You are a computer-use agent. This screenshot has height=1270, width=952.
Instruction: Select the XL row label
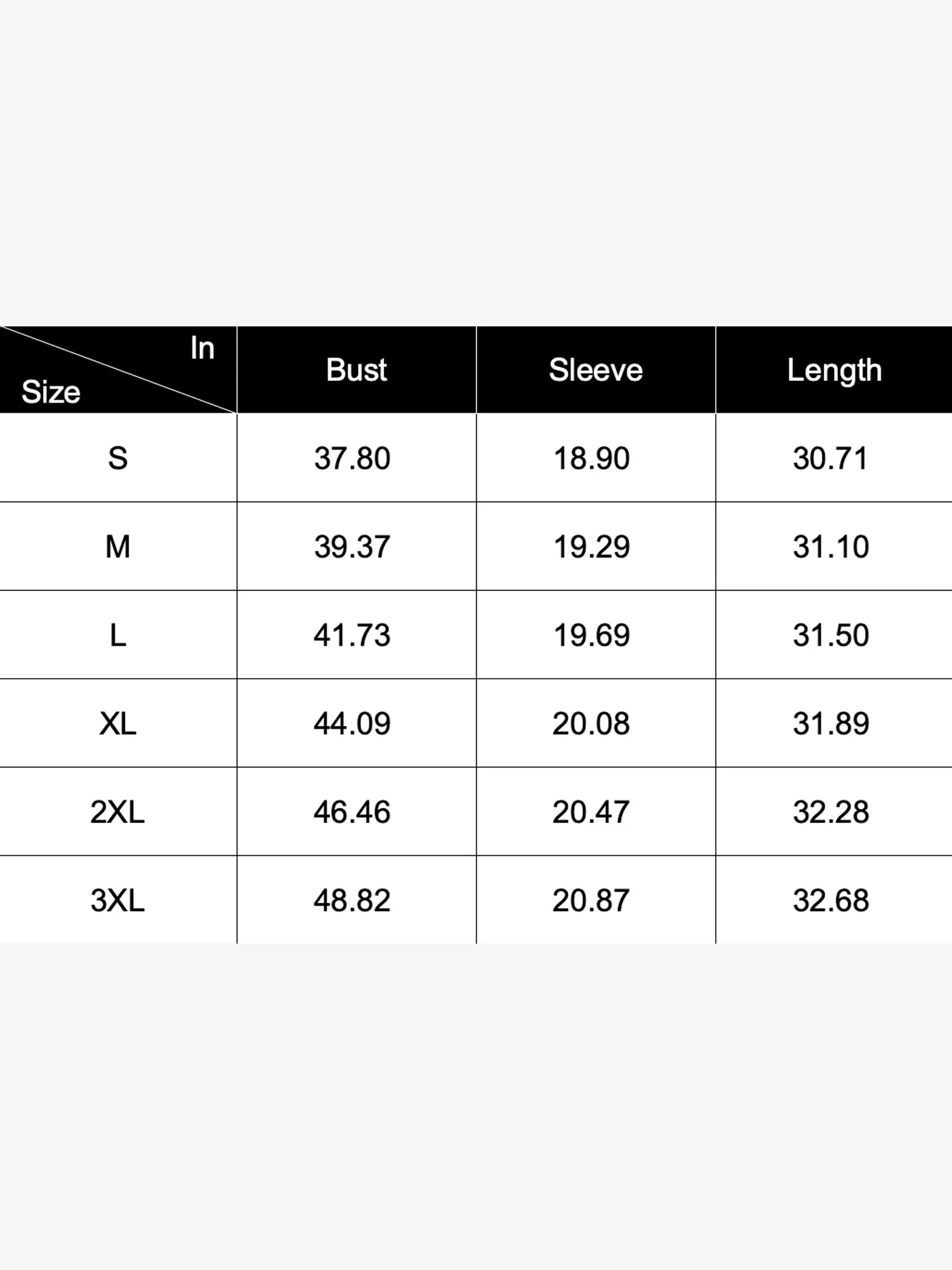point(118,723)
